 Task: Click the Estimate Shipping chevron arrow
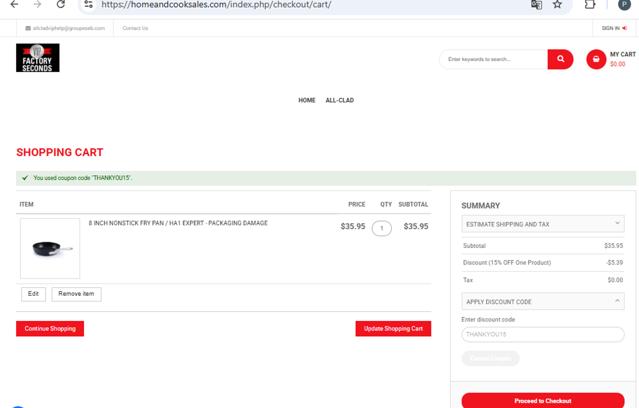click(617, 223)
